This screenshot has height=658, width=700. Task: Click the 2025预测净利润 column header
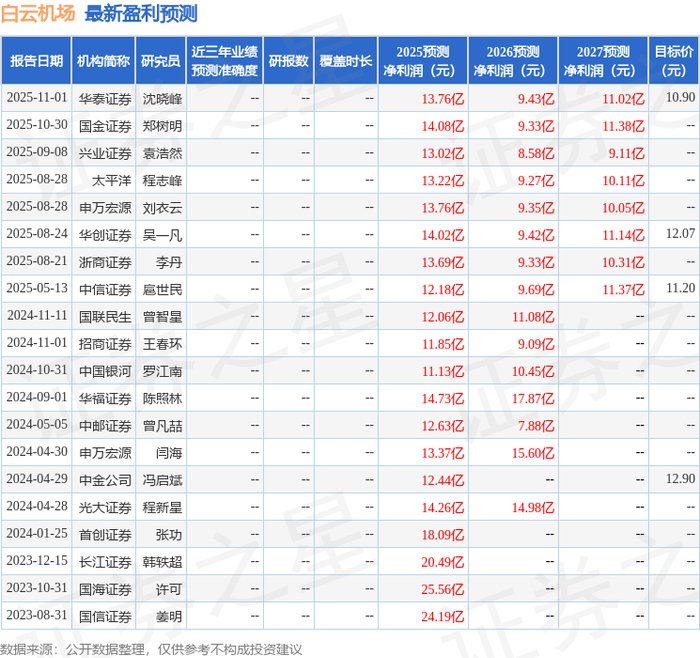pos(423,61)
